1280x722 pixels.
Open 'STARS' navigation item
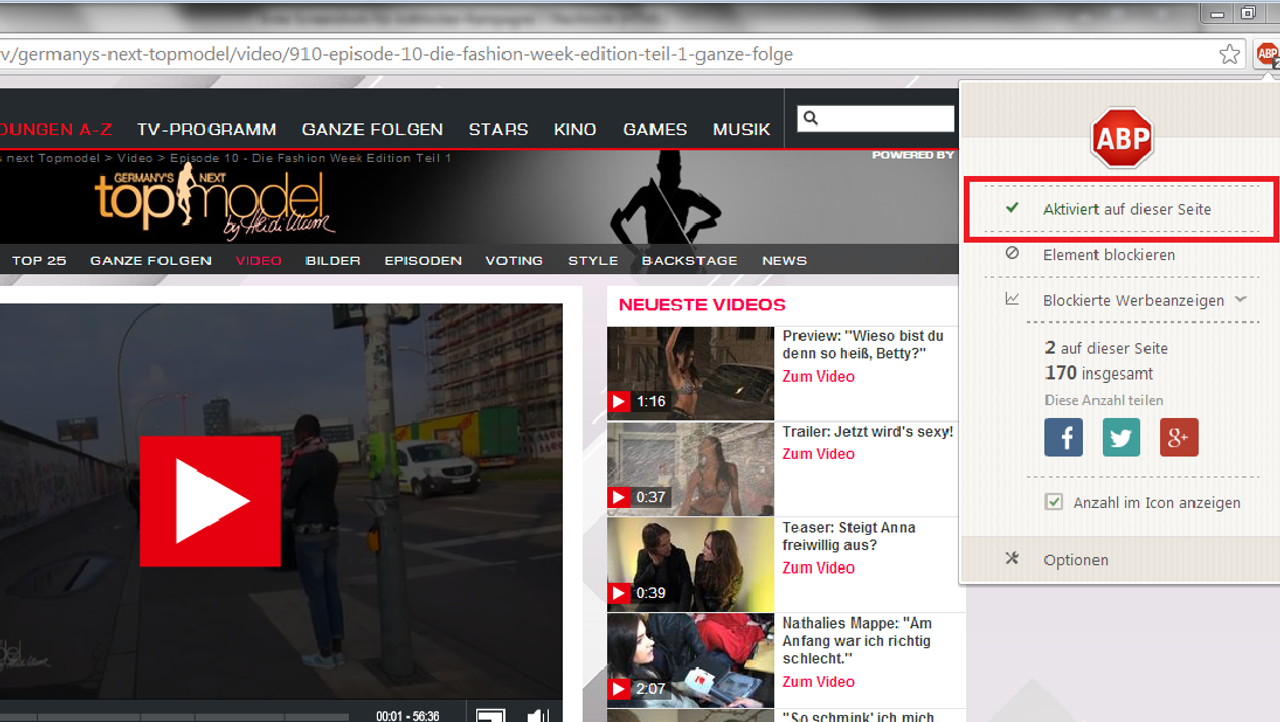[498, 130]
